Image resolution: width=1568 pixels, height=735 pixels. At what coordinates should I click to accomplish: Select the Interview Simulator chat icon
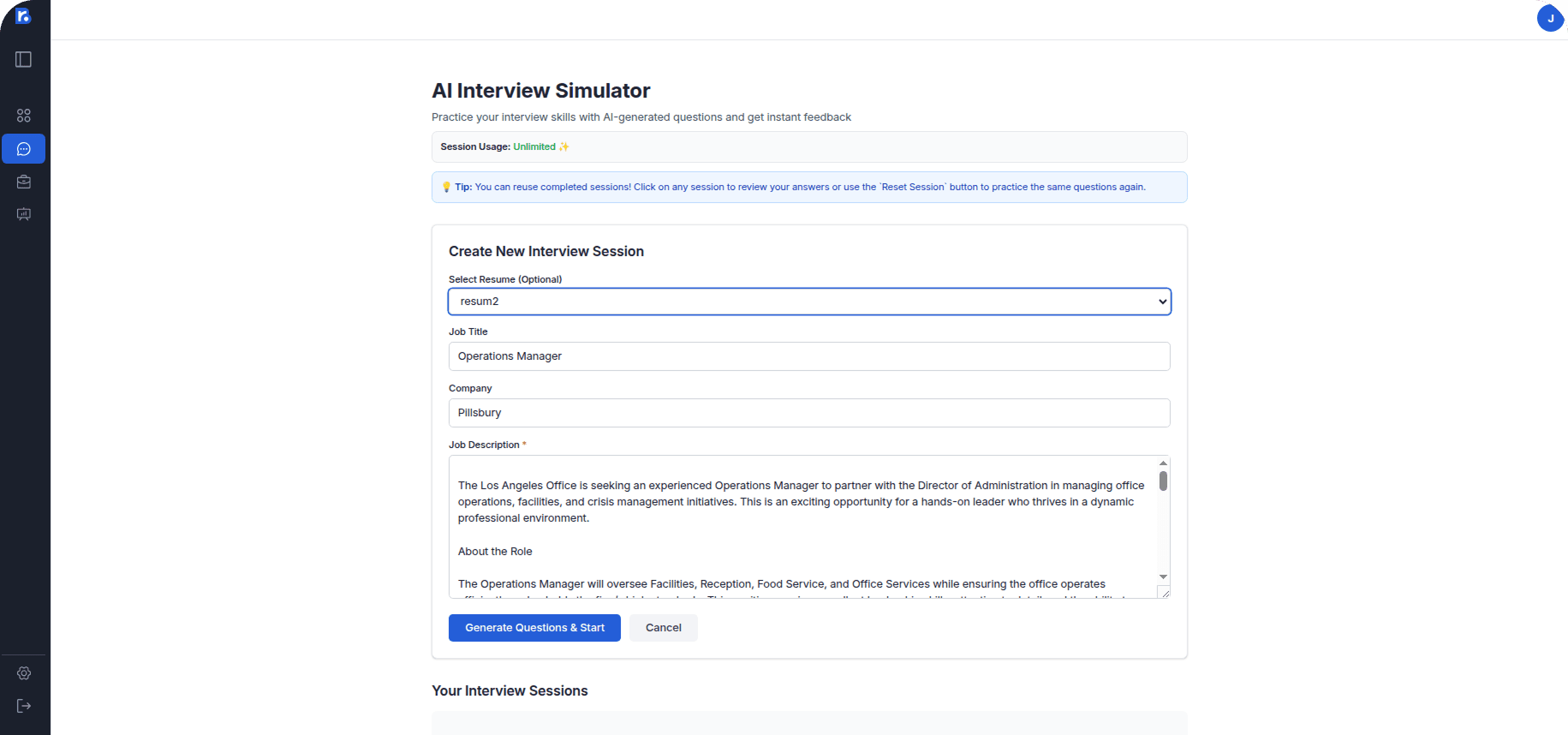23,148
